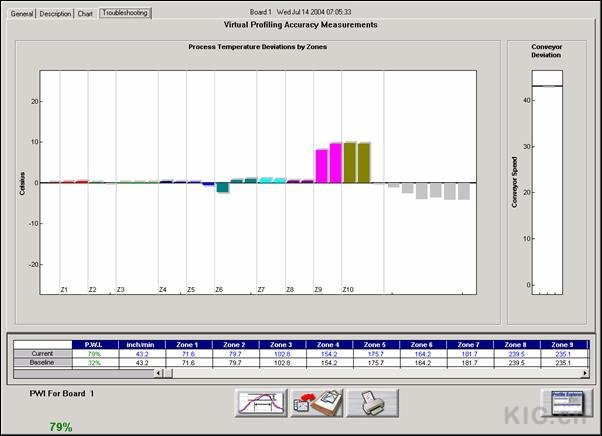Open the Description tab
Viewport: 602px width, 436px height.
56,14
